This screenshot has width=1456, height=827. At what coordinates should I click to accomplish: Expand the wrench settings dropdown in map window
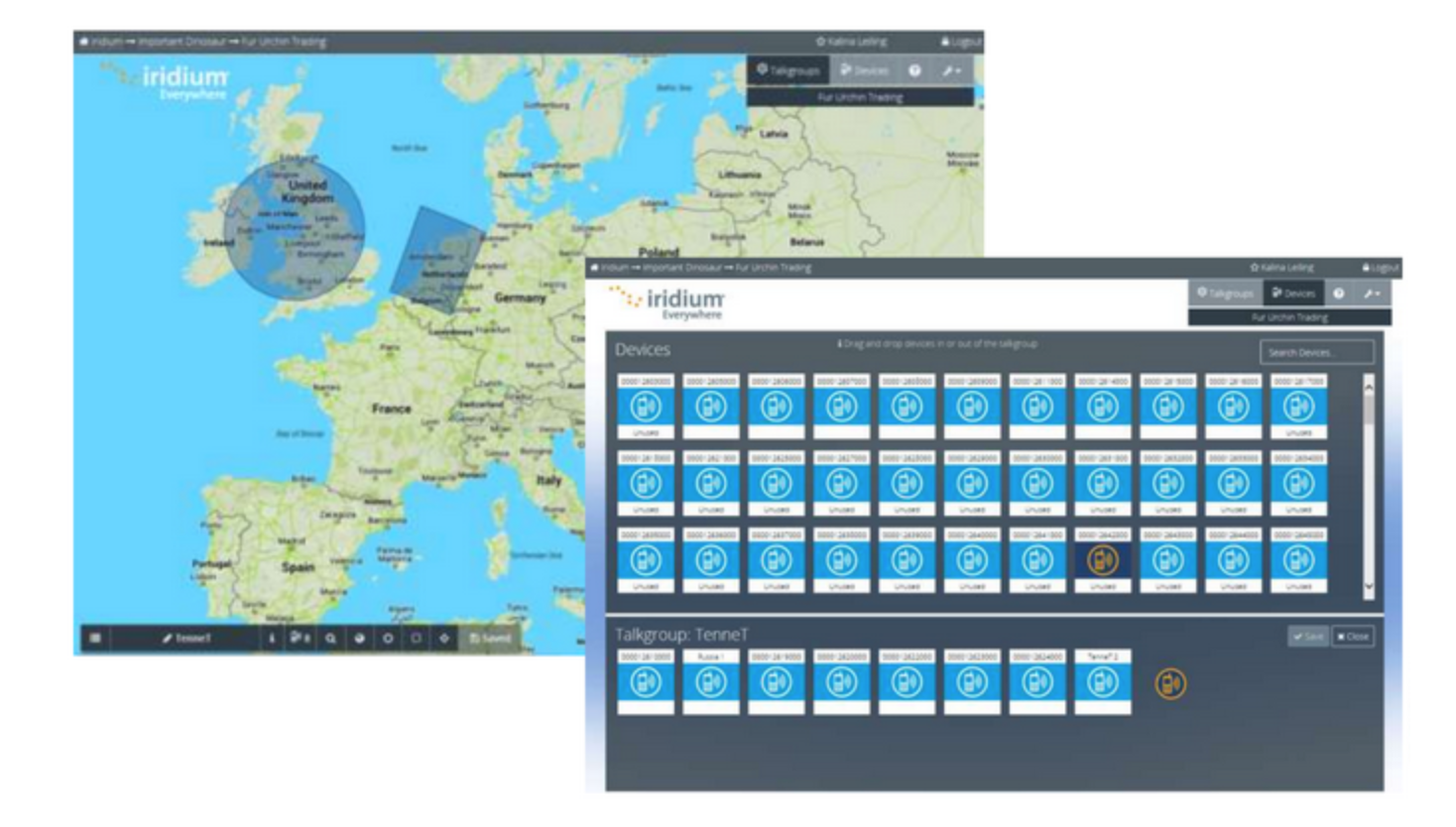pos(952,70)
